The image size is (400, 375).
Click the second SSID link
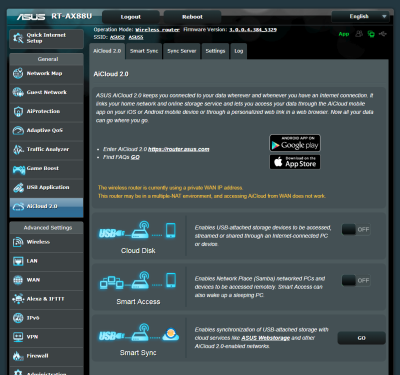(x=136, y=37)
